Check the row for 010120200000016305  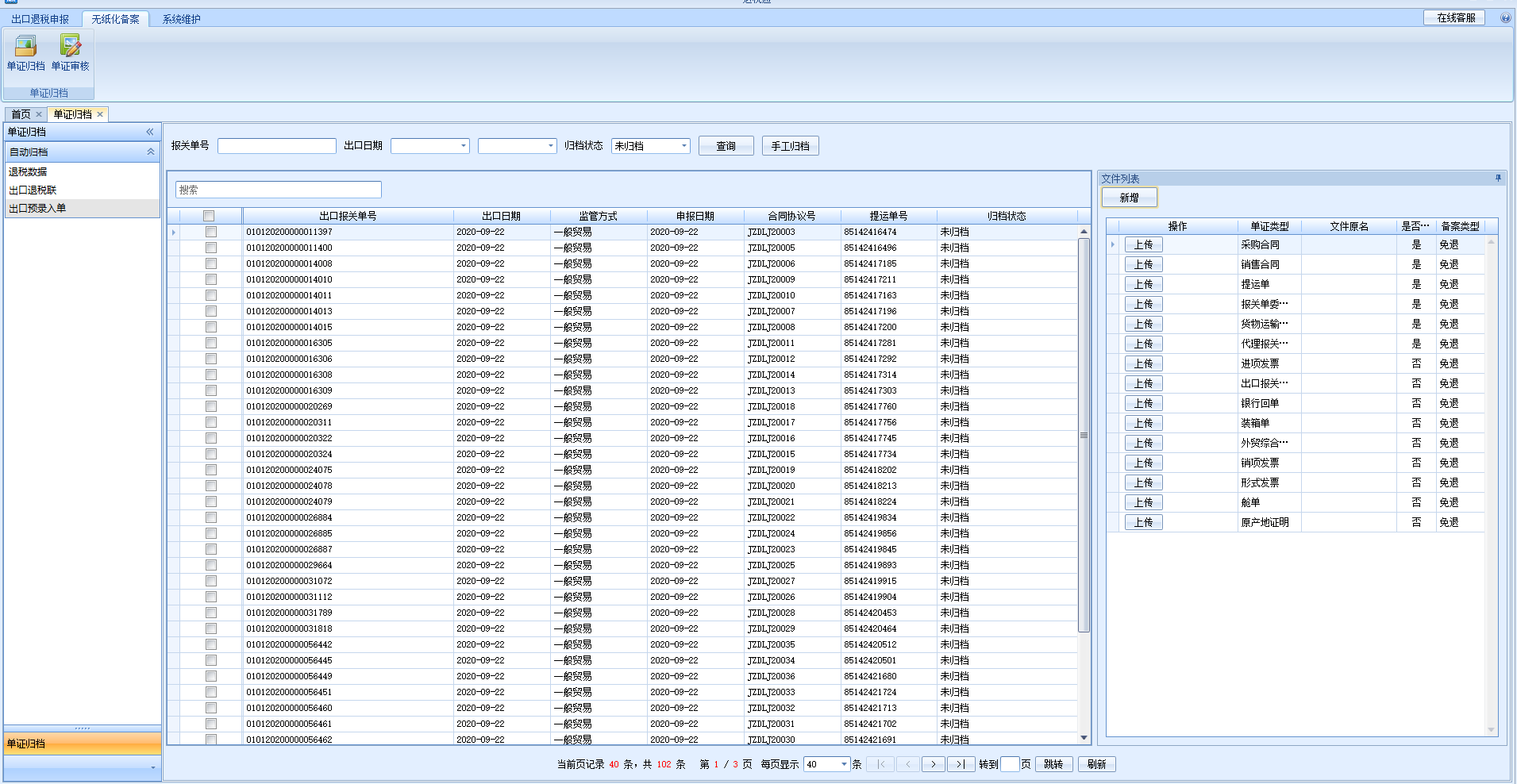(210, 343)
